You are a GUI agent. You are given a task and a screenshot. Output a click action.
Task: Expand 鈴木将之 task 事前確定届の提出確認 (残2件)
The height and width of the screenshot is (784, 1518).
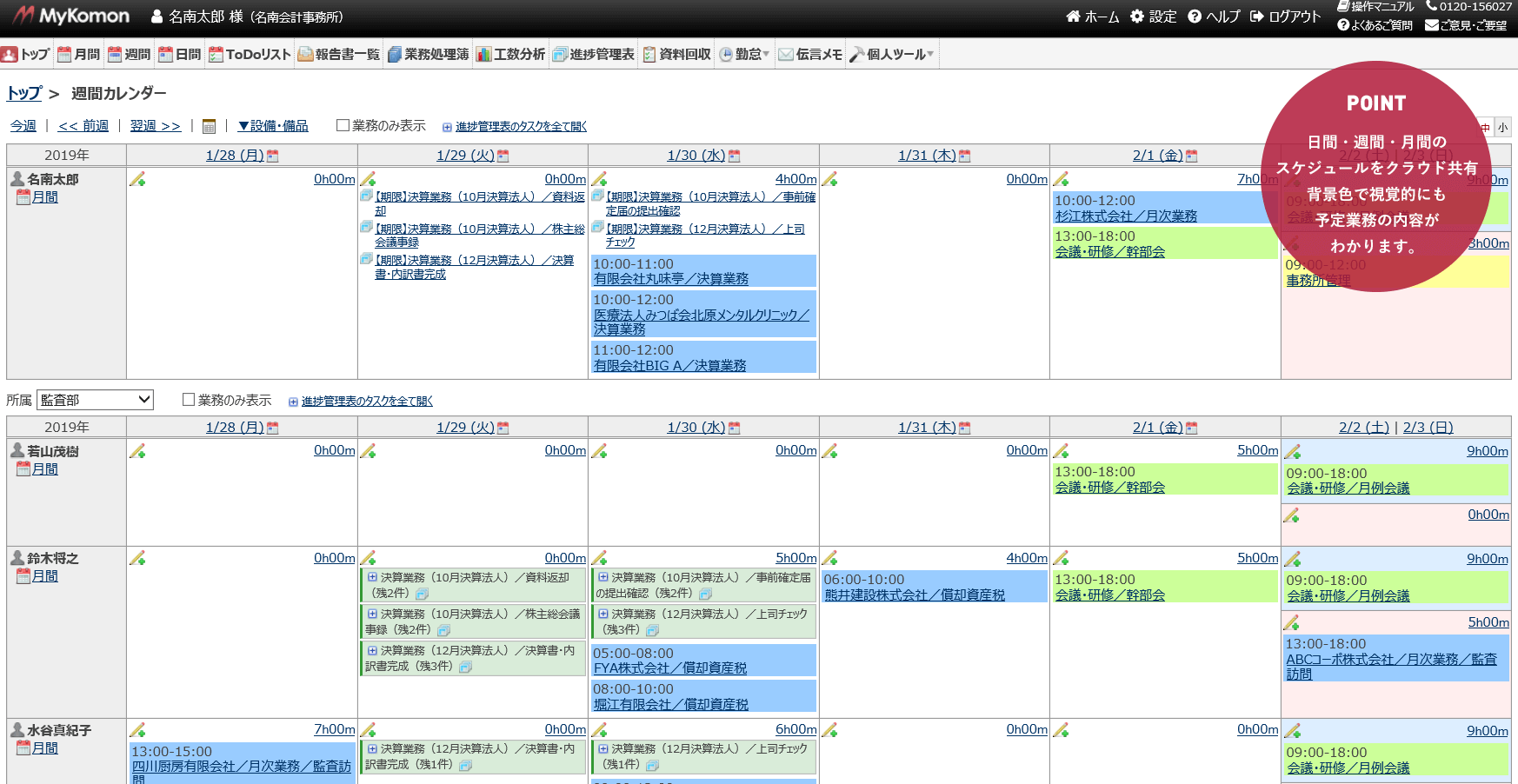[x=603, y=577]
